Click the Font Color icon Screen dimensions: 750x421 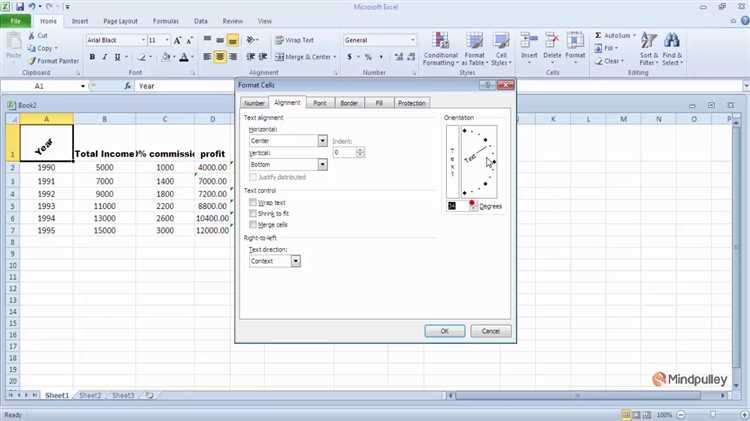coord(184,57)
